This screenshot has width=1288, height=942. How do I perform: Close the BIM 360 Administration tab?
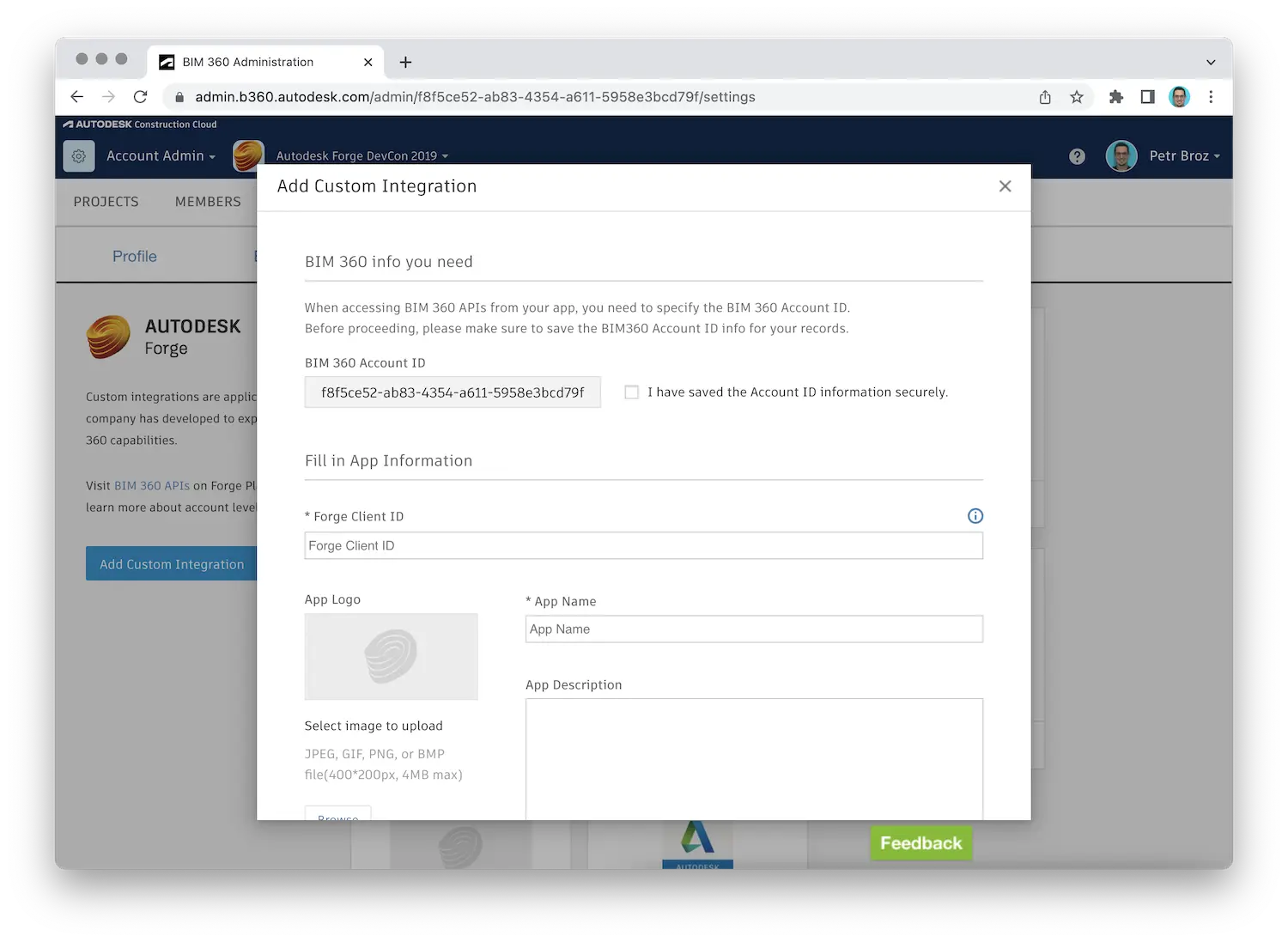coord(368,62)
